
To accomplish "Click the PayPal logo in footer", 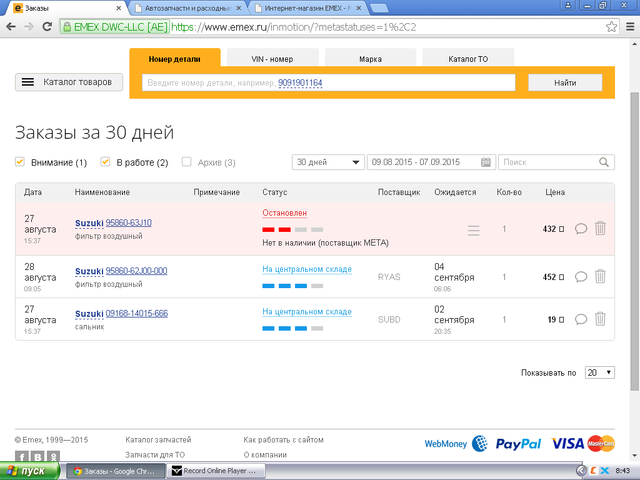I will point(516,444).
